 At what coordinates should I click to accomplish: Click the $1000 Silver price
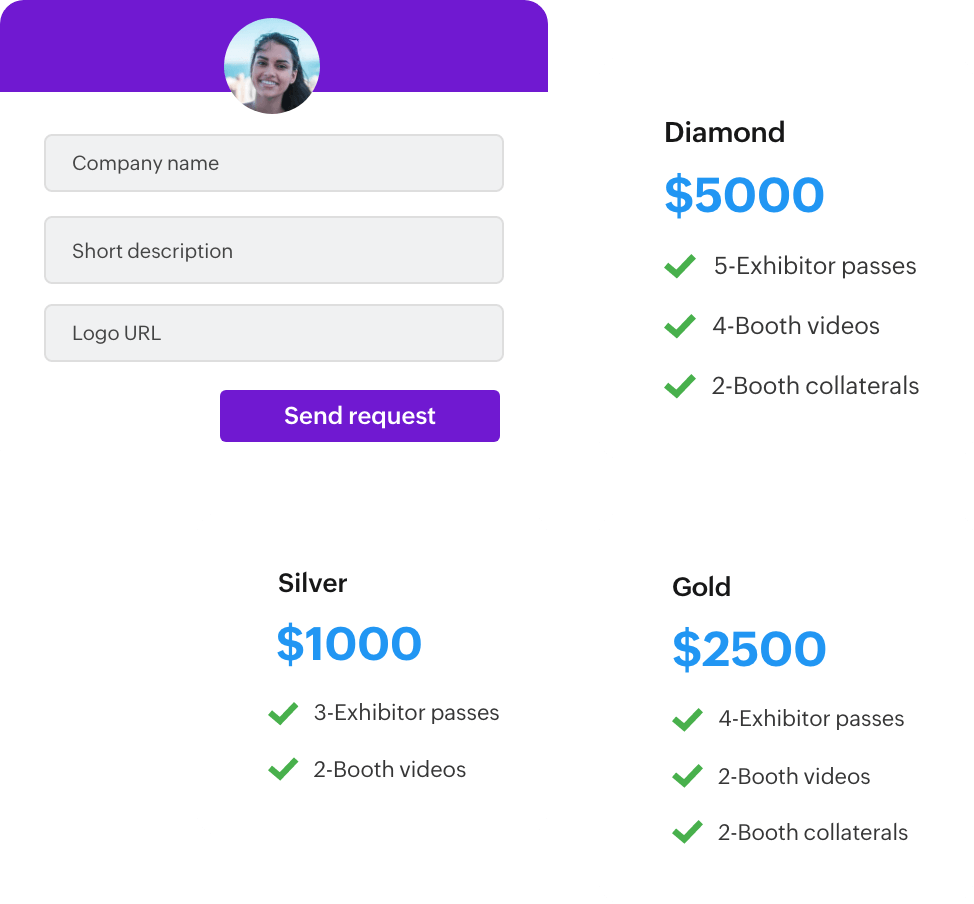[349, 645]
